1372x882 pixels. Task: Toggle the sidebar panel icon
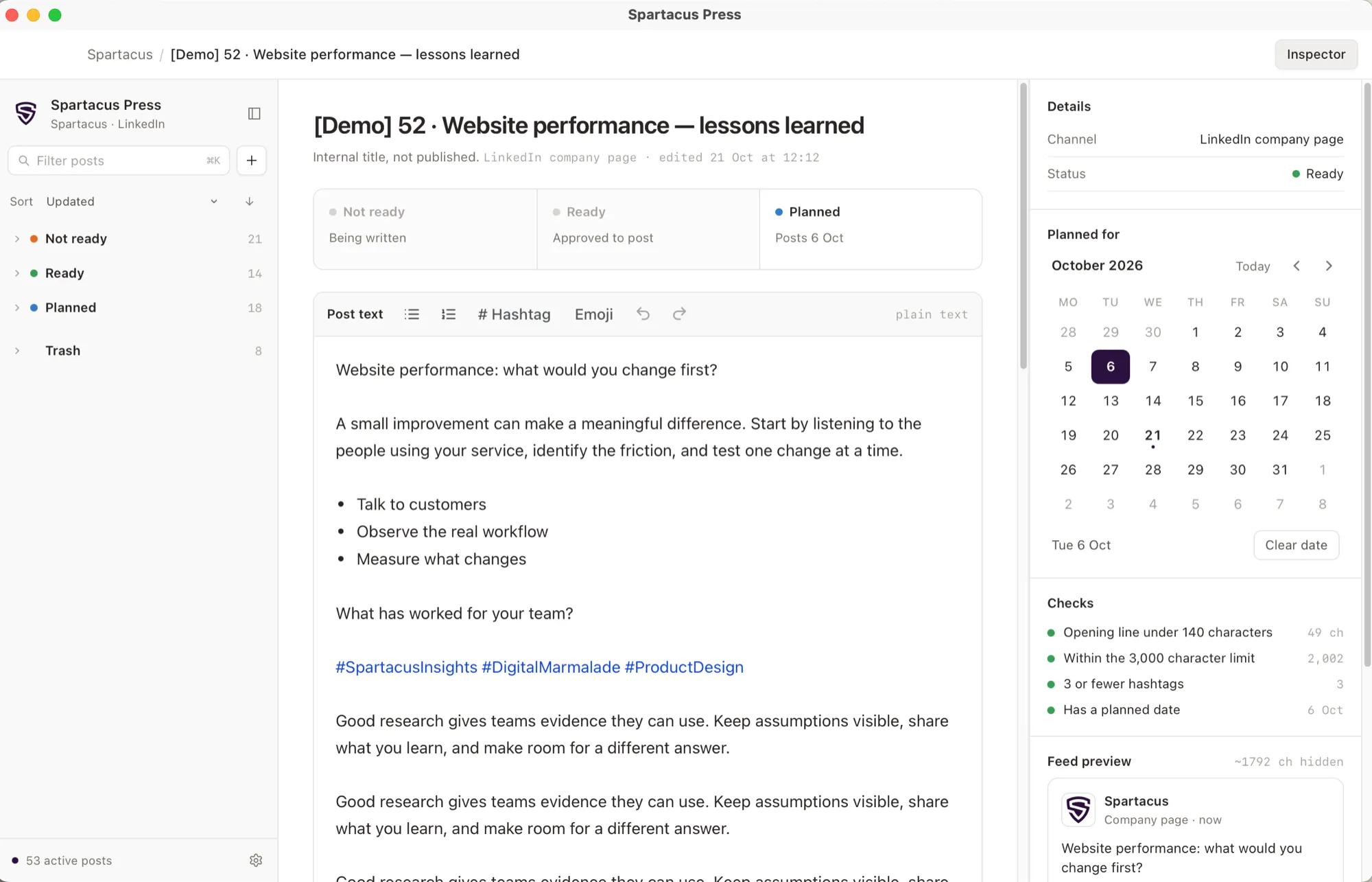(254, 113)
